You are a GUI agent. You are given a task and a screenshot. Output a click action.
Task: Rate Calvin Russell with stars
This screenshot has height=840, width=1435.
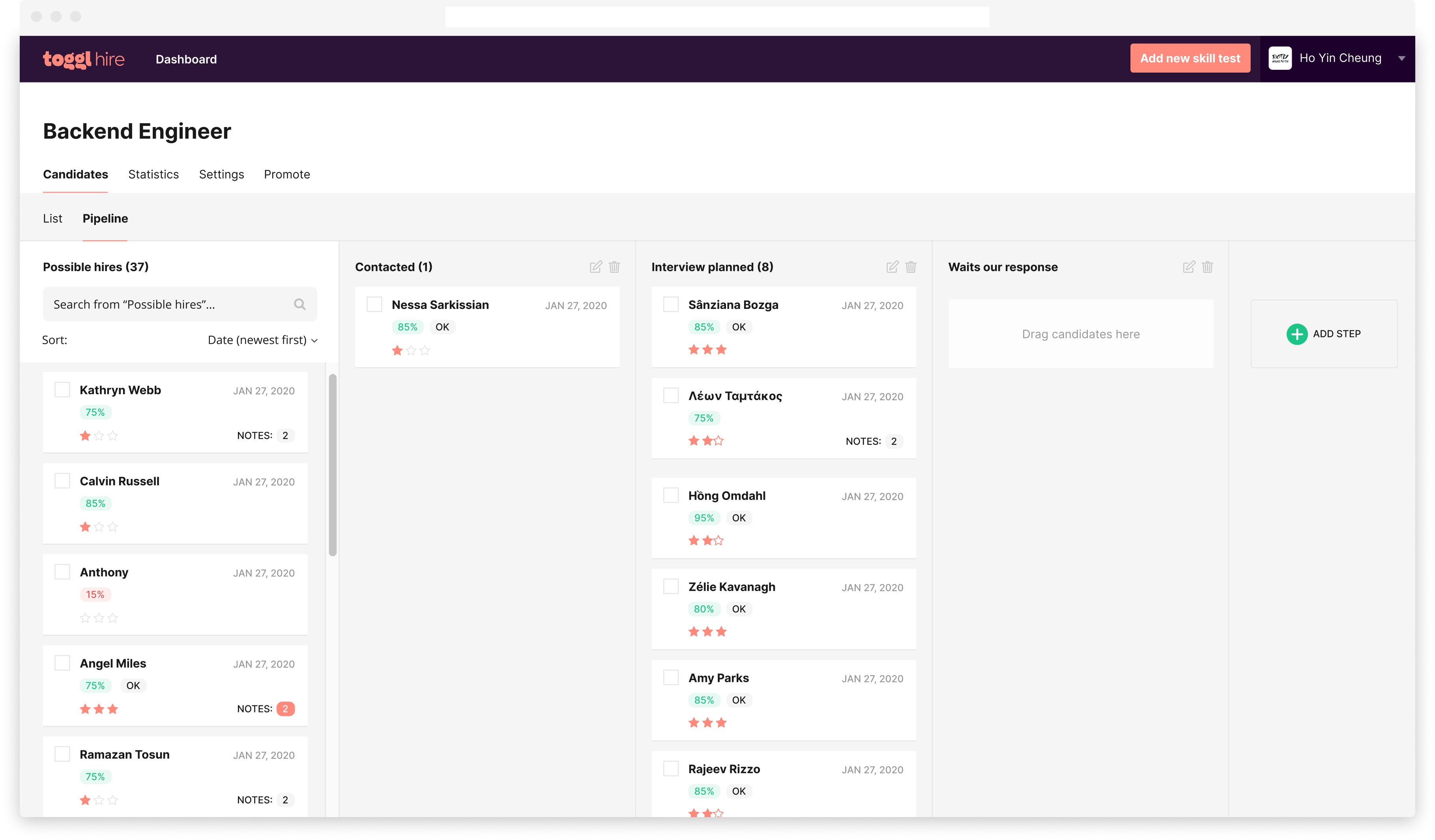(x=99, y=527)
